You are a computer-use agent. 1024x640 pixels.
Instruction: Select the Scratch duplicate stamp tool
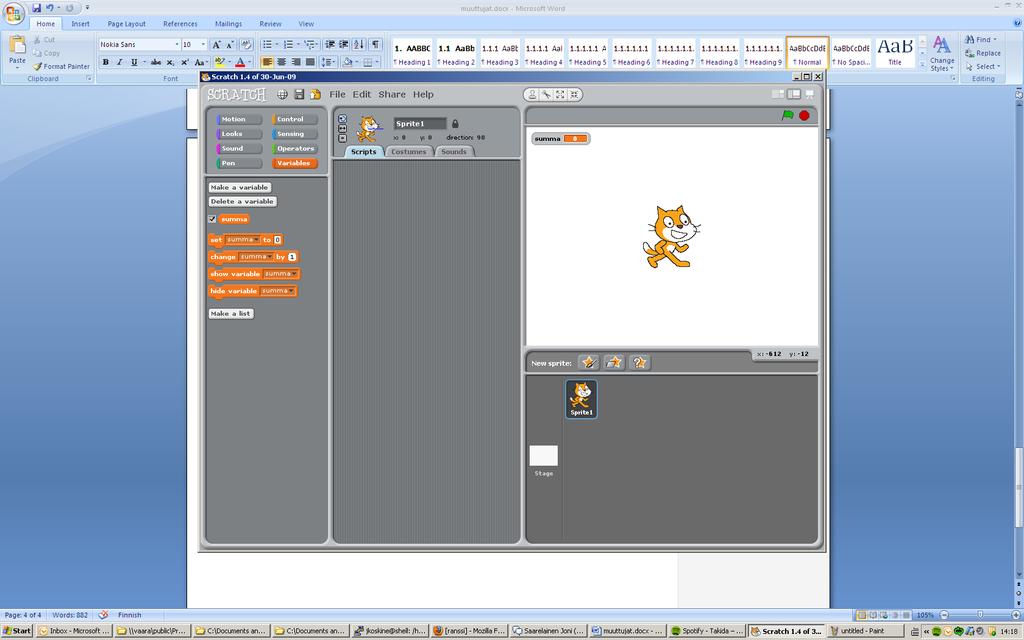click(x=532, y=95)
